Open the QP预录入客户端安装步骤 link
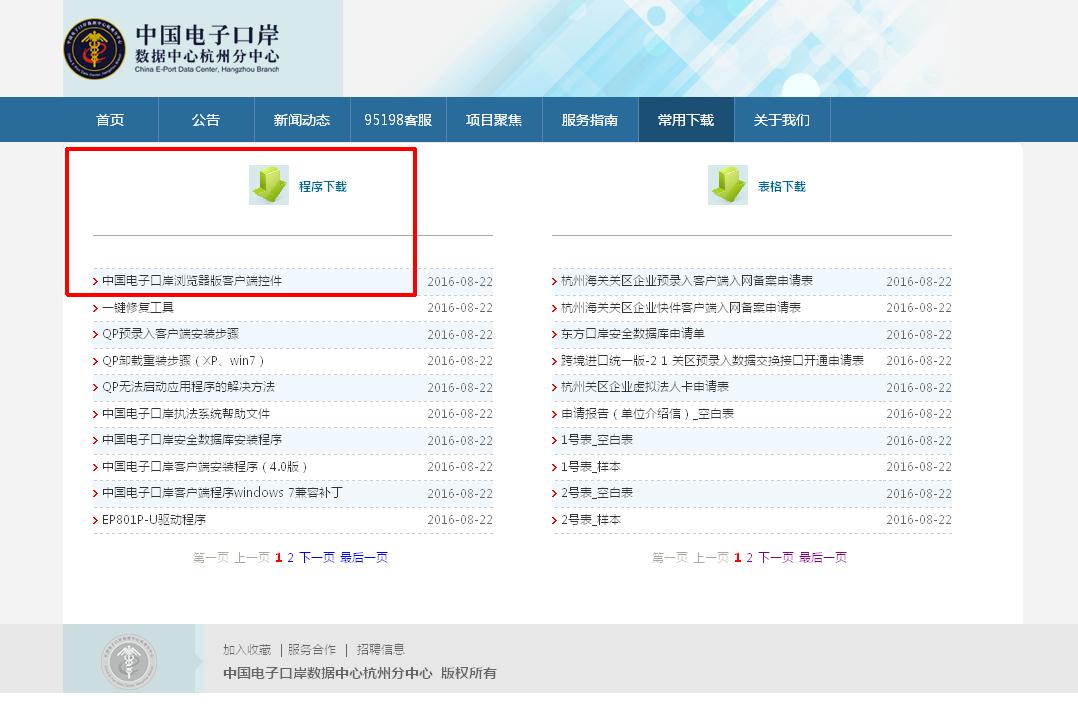This screenshot has height=723, width=1078. coord(171,334)
